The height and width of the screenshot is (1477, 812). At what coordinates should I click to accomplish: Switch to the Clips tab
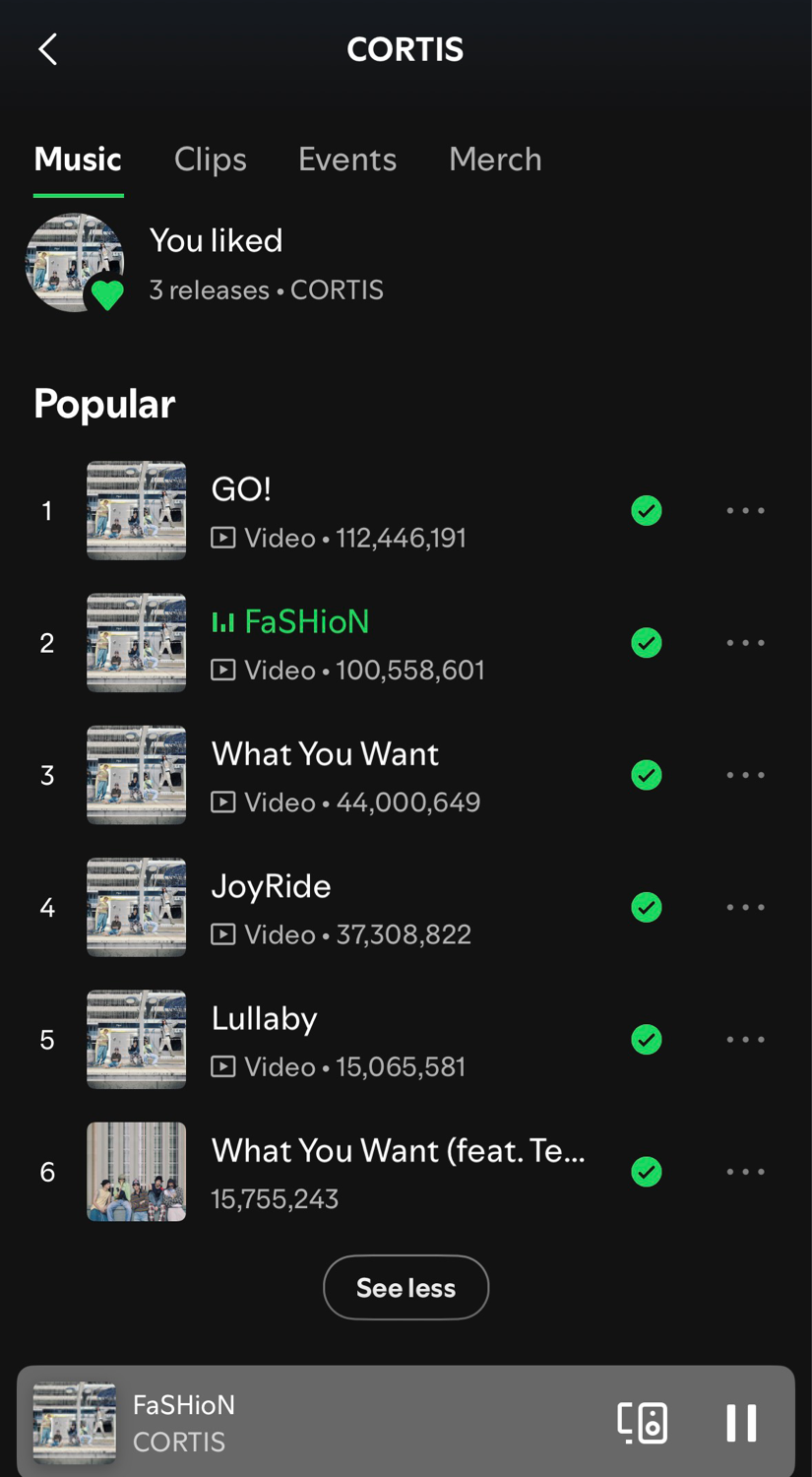[x=210, y=160]
